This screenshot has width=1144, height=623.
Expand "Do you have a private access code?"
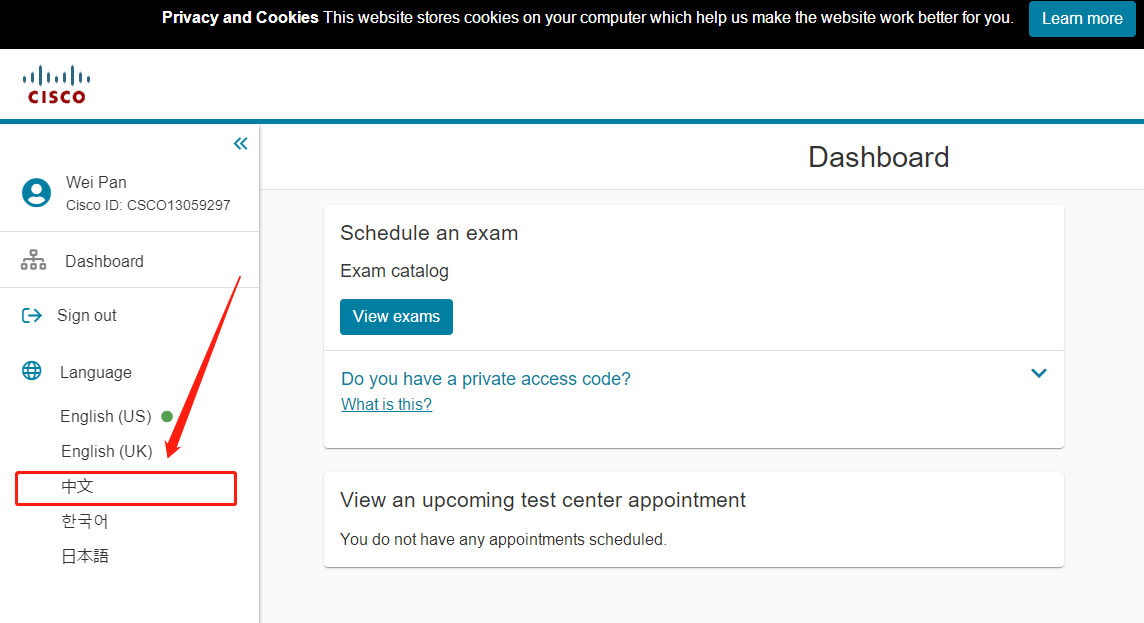tap(486, 379)
